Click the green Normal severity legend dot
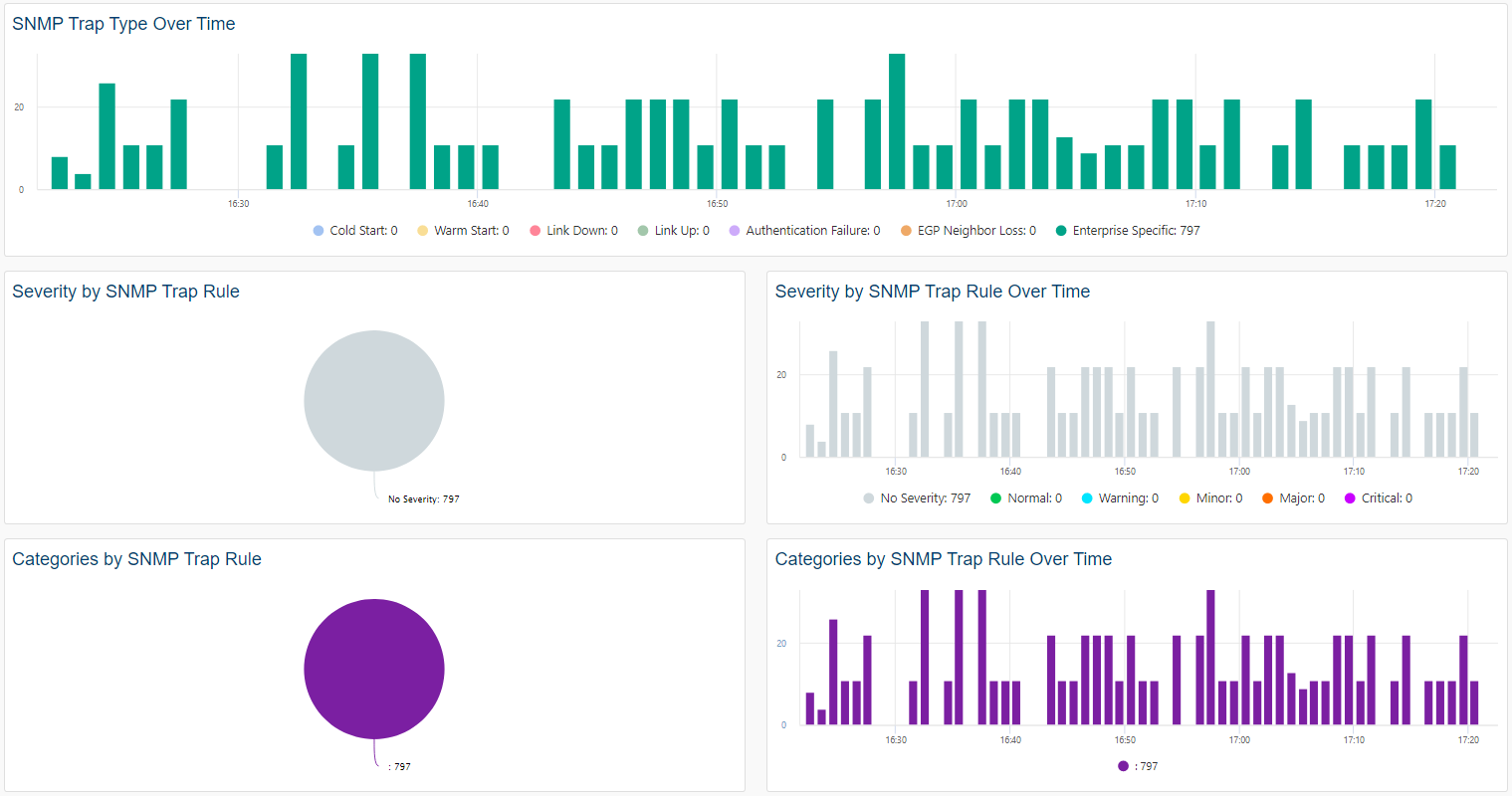The height and width of the screenshot is (796, 1512). pyautogui.click(x=995, y=498)
